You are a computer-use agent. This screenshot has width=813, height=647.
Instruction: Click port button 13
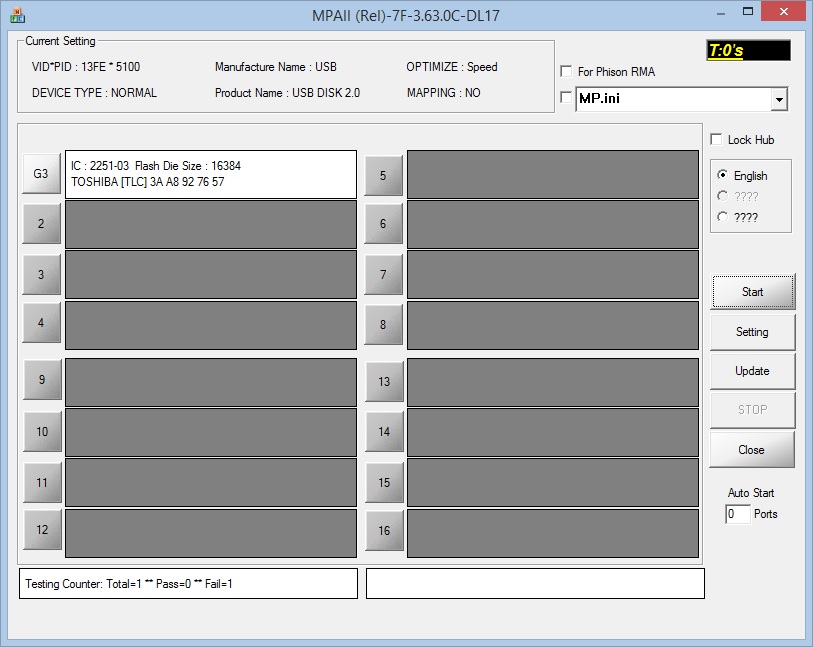[384, 382]
